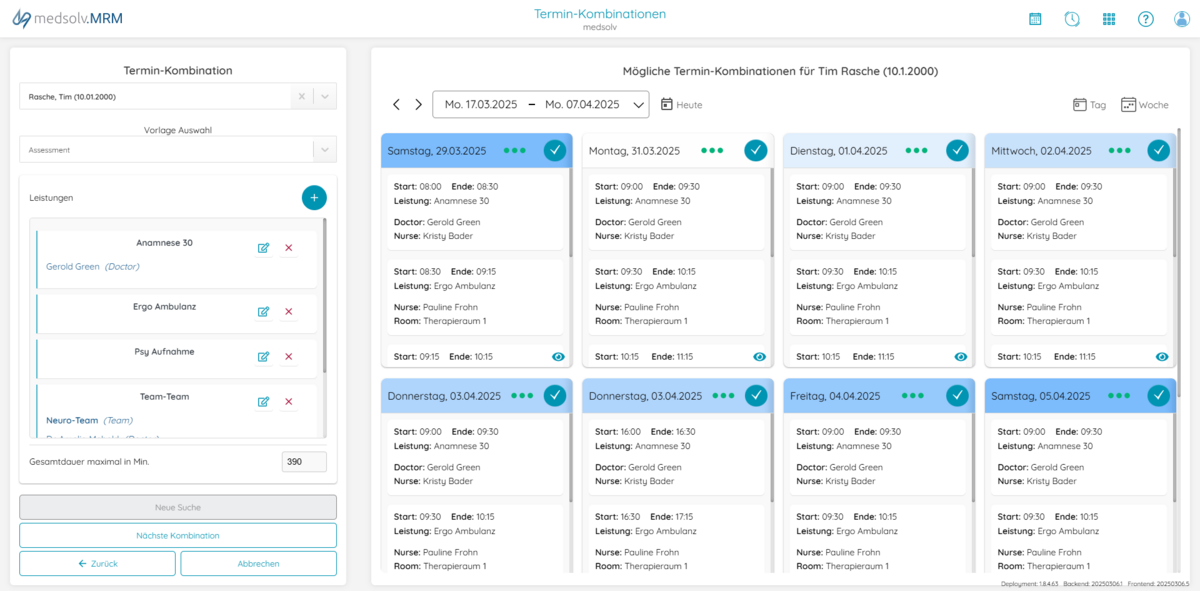Click the Abbrechen button
This screenshot has height=591, width=1200.
pos(258,564)
